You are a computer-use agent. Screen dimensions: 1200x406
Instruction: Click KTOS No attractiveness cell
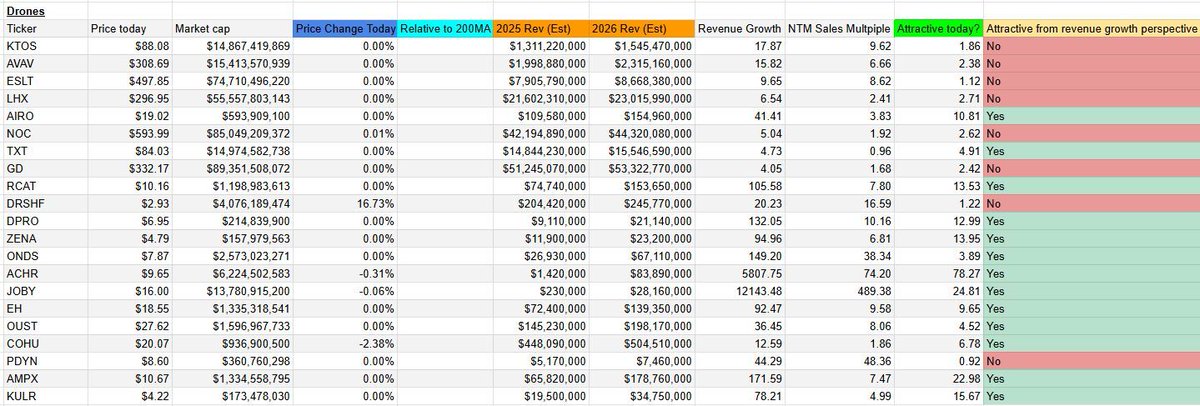1091,46
